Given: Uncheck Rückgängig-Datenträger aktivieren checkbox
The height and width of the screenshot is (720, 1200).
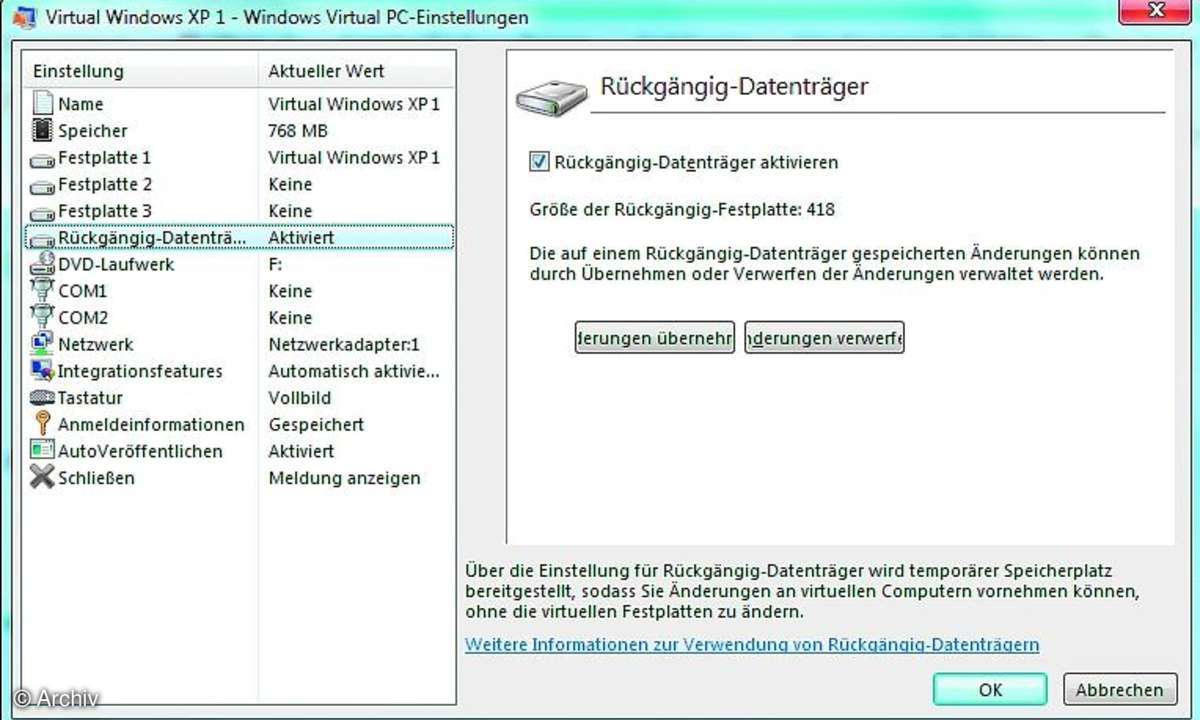Looking at the screenshot, I should pos(539,161).
